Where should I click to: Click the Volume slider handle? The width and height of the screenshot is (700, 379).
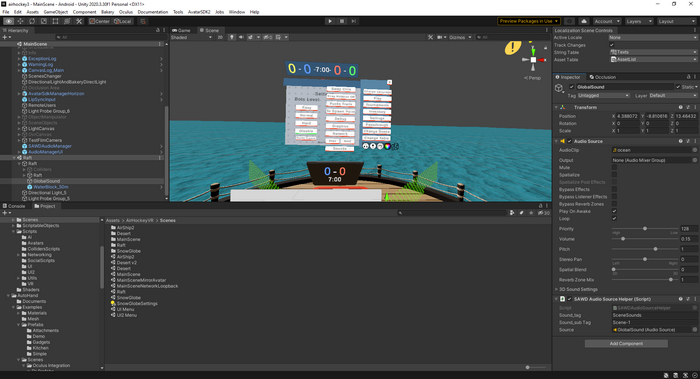tap(623, 239)
